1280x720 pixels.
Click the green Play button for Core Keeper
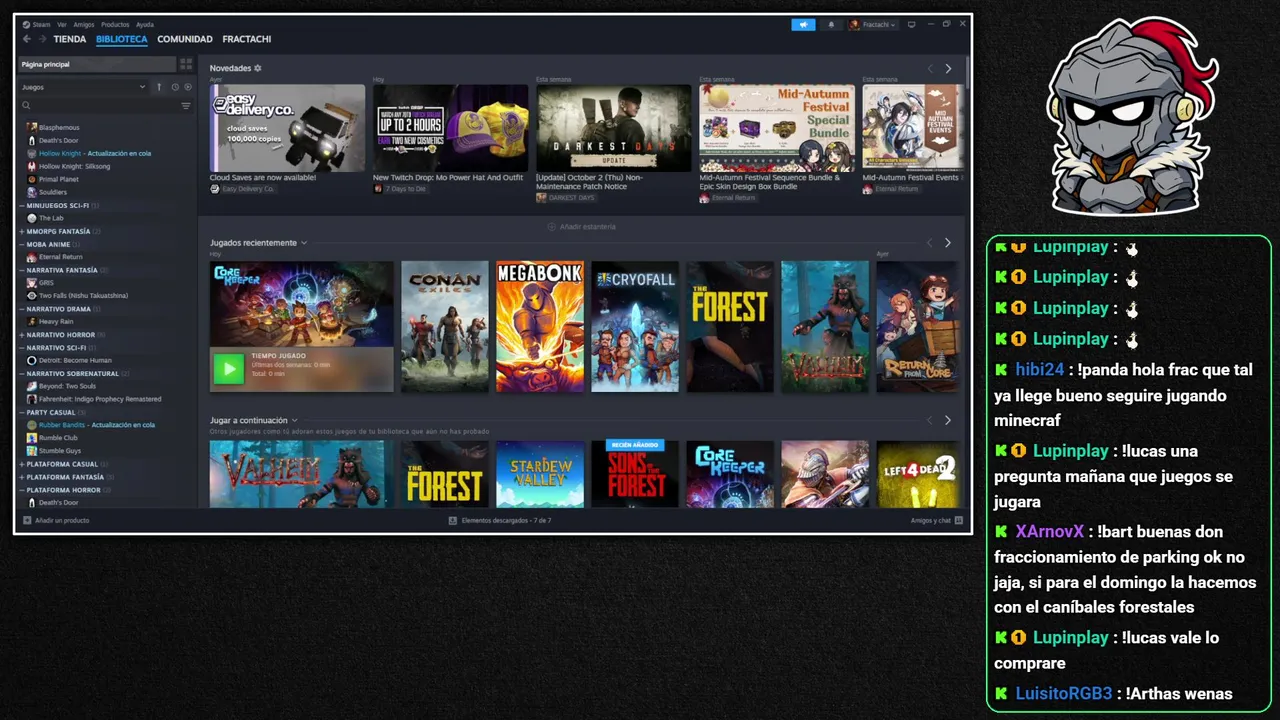[228, 368]
